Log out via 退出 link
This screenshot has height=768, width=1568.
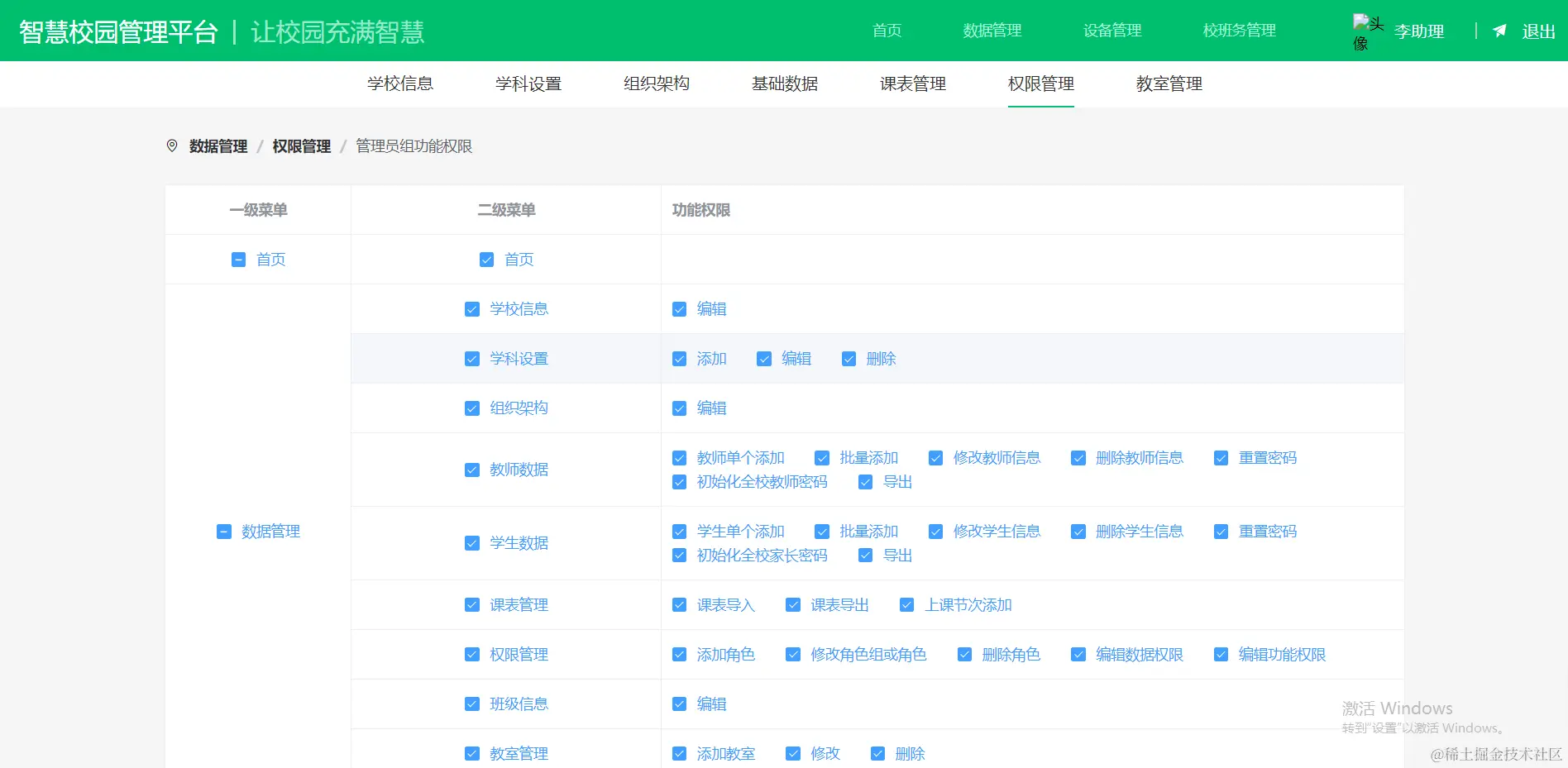[1538, 31]
